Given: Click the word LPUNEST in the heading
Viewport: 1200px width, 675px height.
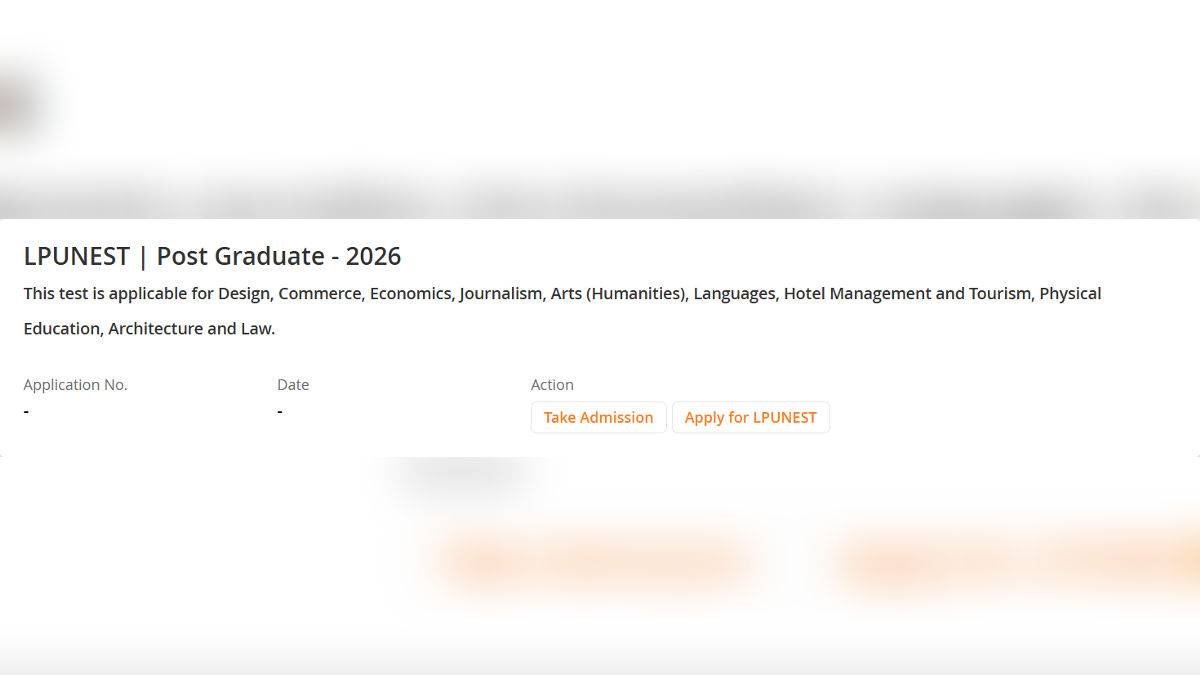Looking at the screenshot, I should [77, 256].
